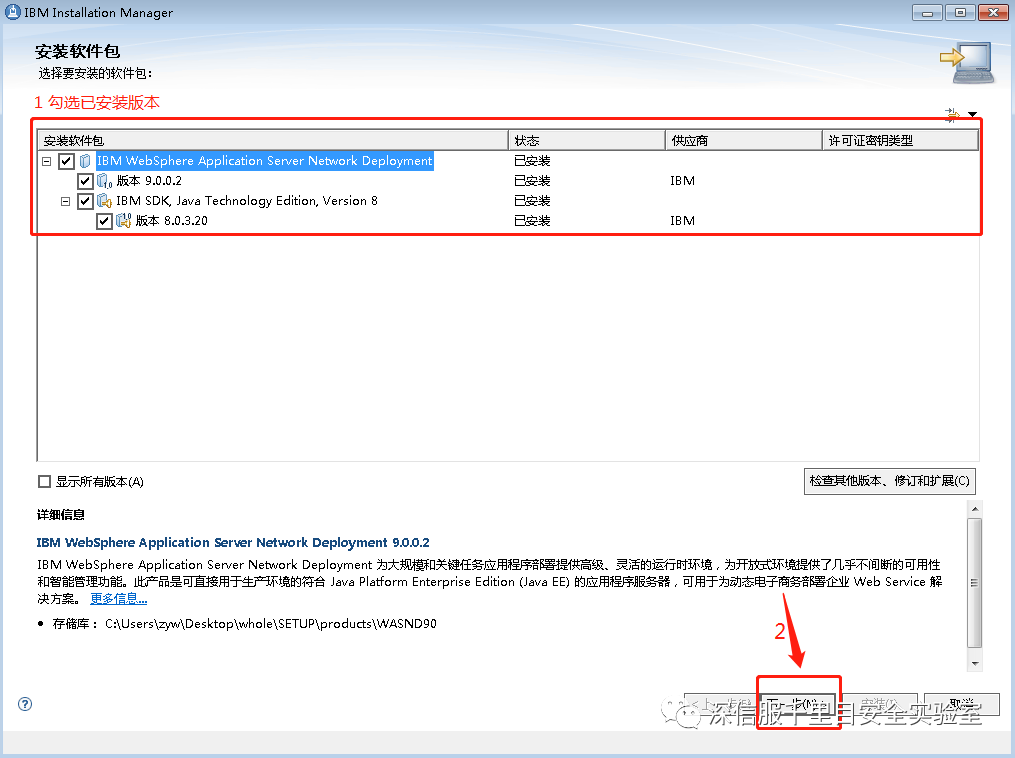Click the 取消 (Cancel) button
1015x758 pixels.
(962, 704)
